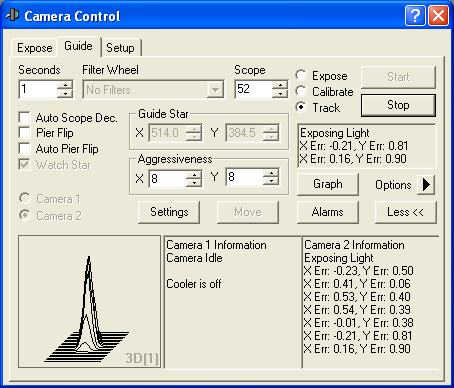Click the 3D star profile plot
The height and width of the screenshot is (388, 454).
pos(89,302)
